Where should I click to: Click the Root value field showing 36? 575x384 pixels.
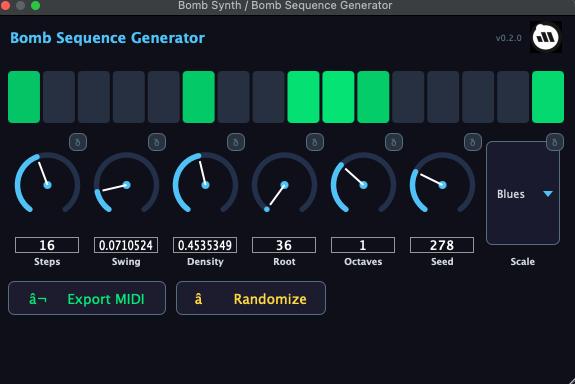[x=284, y=245]
